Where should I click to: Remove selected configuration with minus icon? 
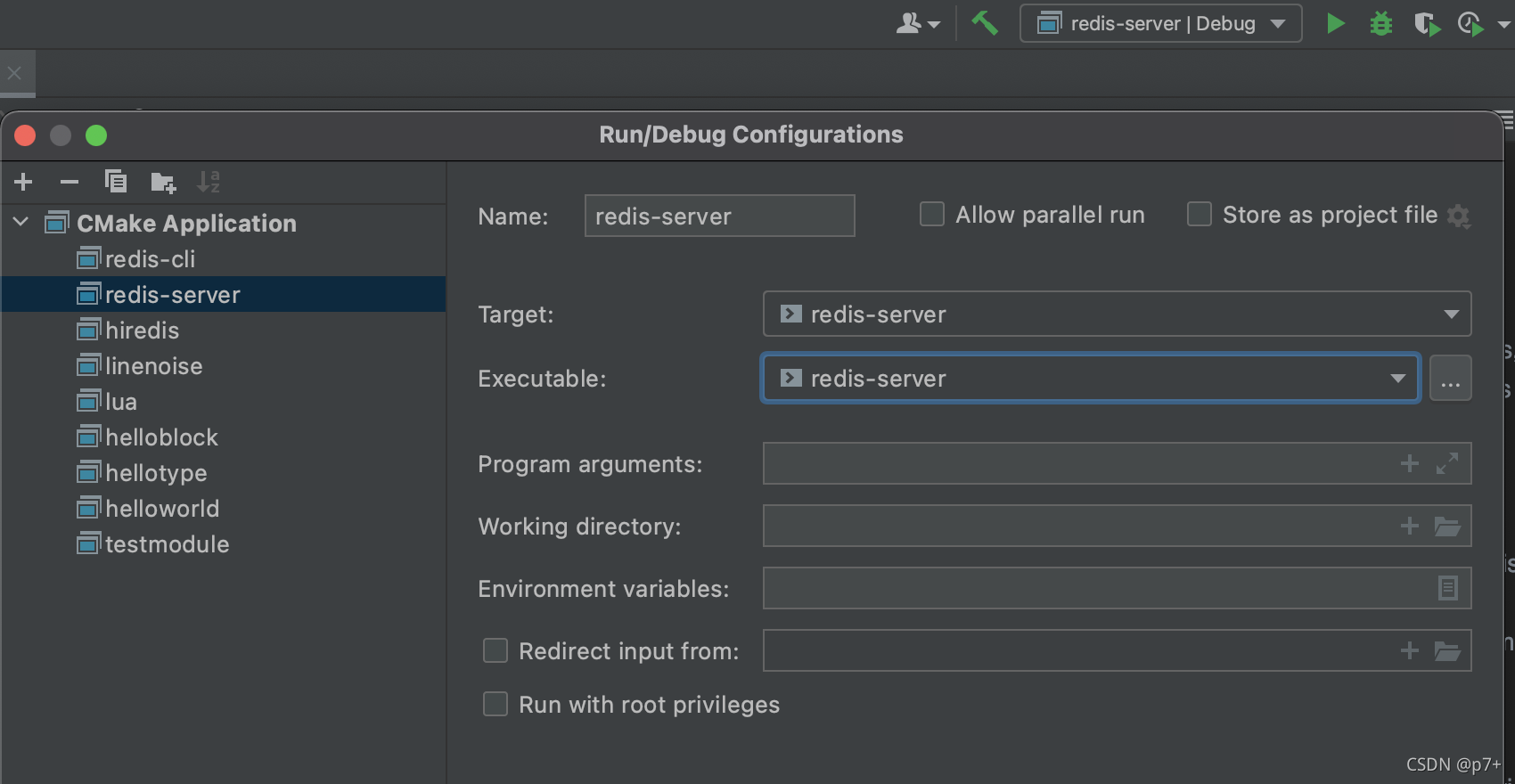pyautogui.click(x=70, y=183)
